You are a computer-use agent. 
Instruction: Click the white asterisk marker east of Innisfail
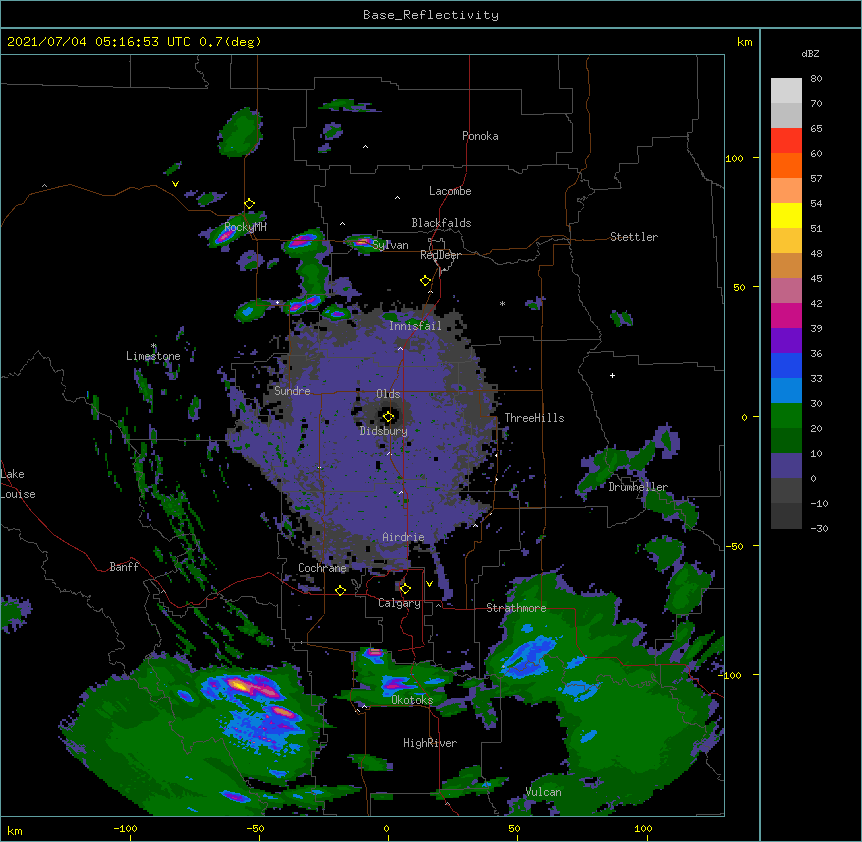pos(502,303)
